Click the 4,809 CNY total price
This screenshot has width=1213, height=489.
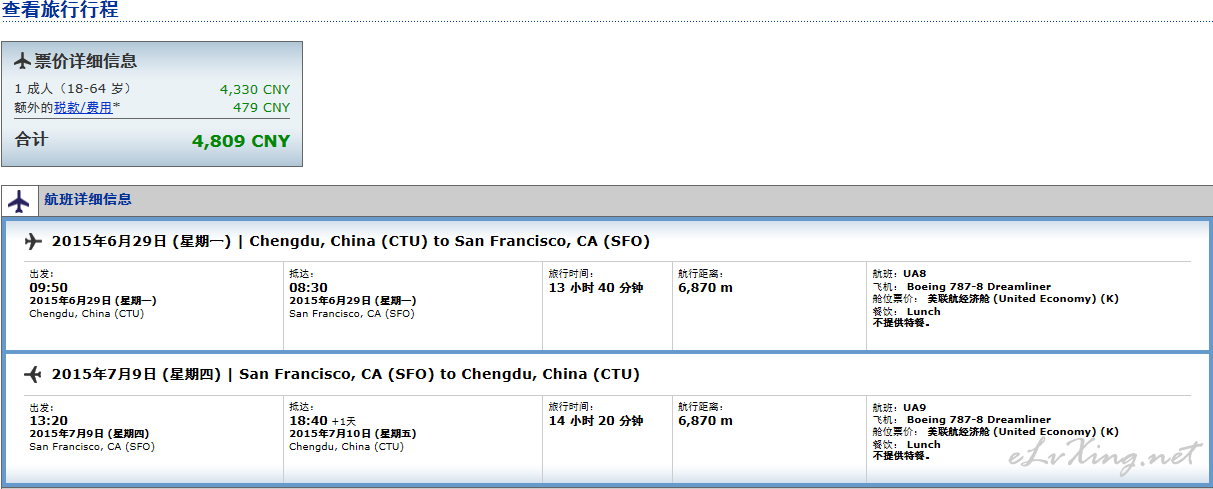(241, 141)
